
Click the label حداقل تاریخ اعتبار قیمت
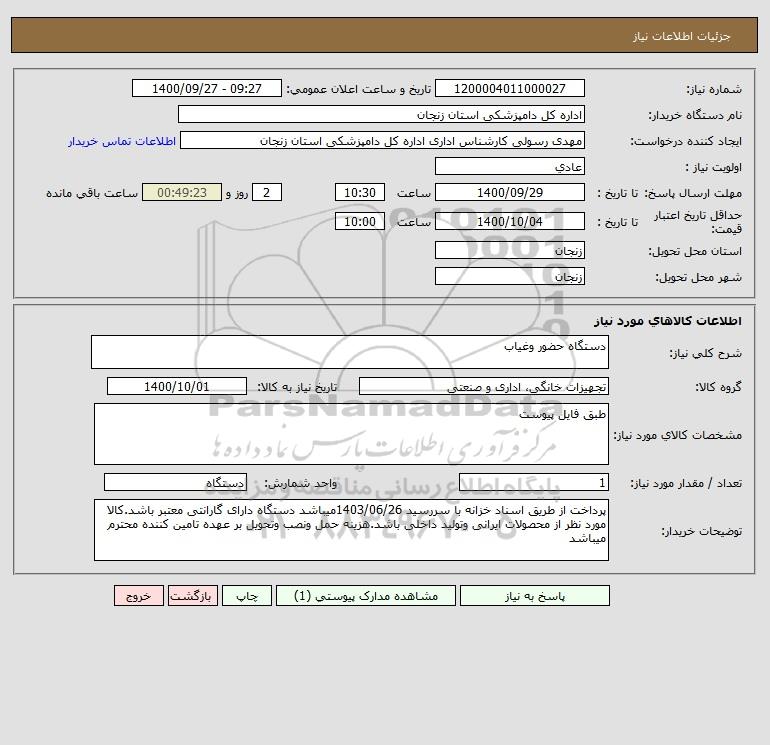[698, 222]
